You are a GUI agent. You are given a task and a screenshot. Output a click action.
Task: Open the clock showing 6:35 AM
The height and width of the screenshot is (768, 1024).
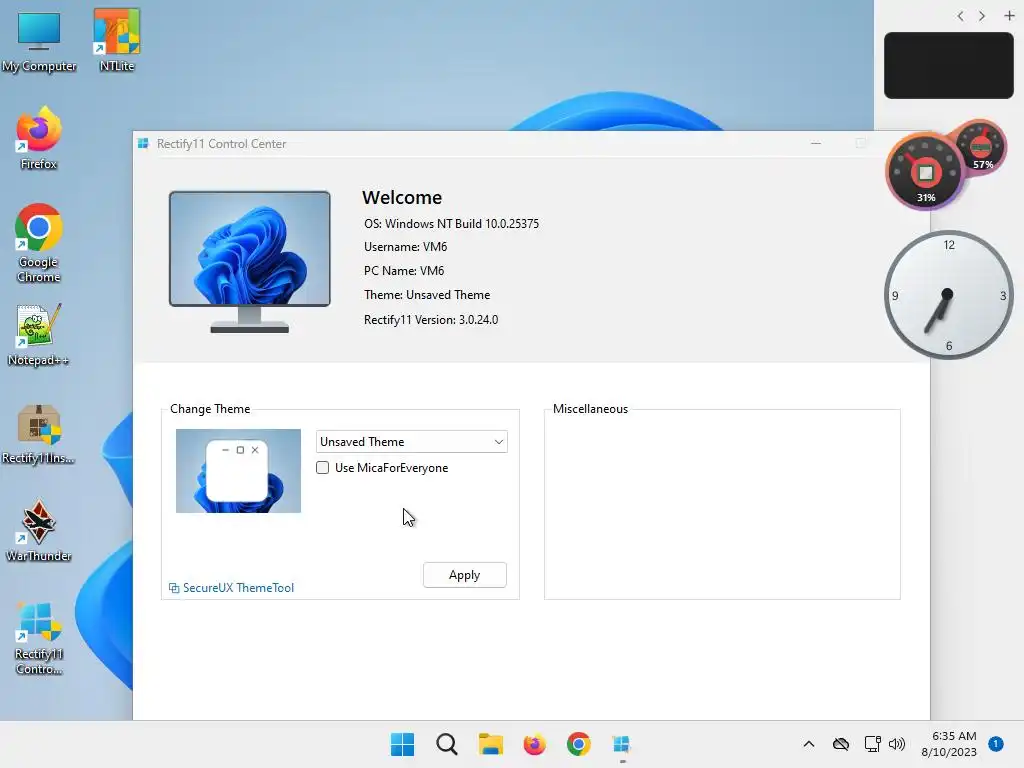(x=949, y=744)
